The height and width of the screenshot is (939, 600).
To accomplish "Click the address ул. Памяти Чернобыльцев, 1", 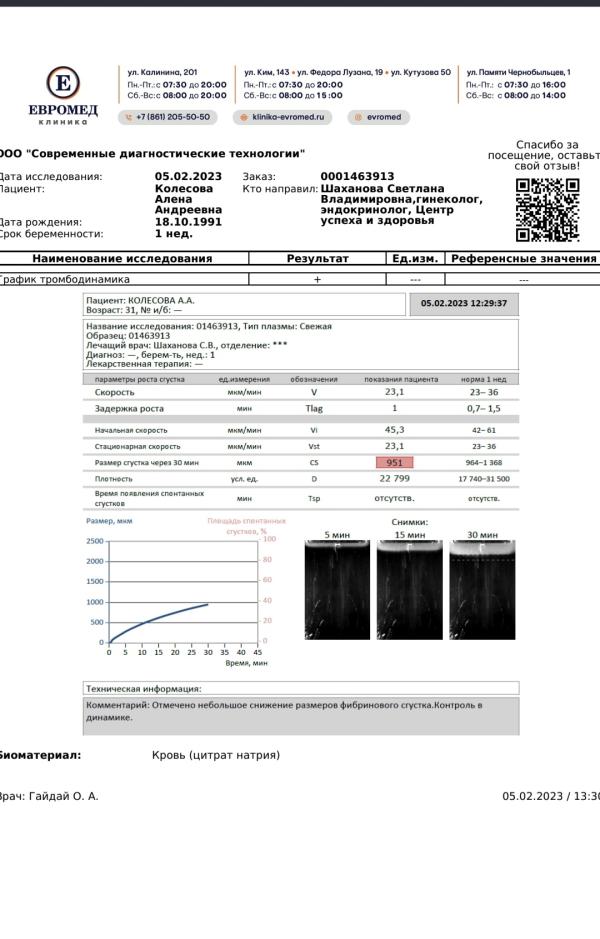I will point(518,72).
